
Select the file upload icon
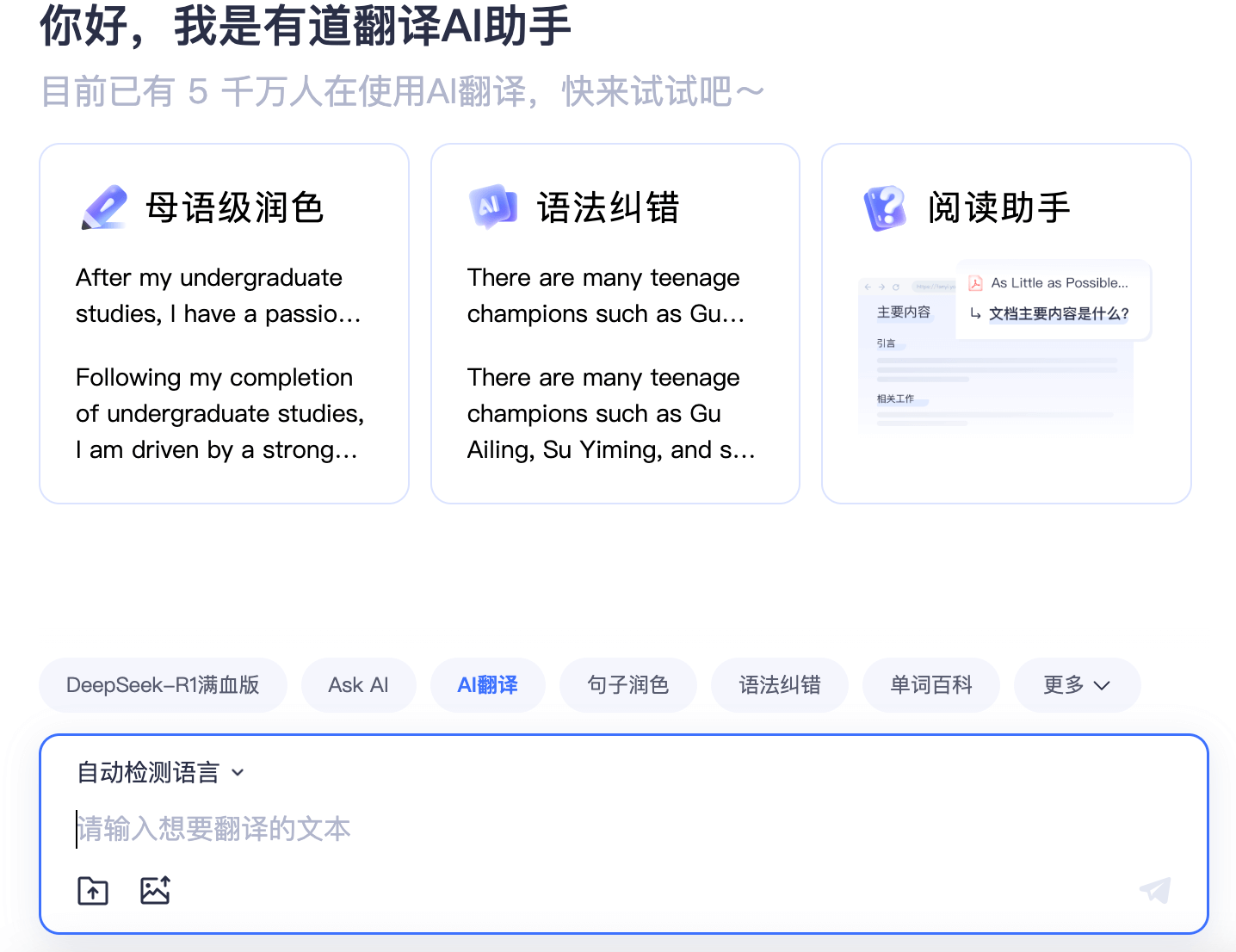pos(92,891)
